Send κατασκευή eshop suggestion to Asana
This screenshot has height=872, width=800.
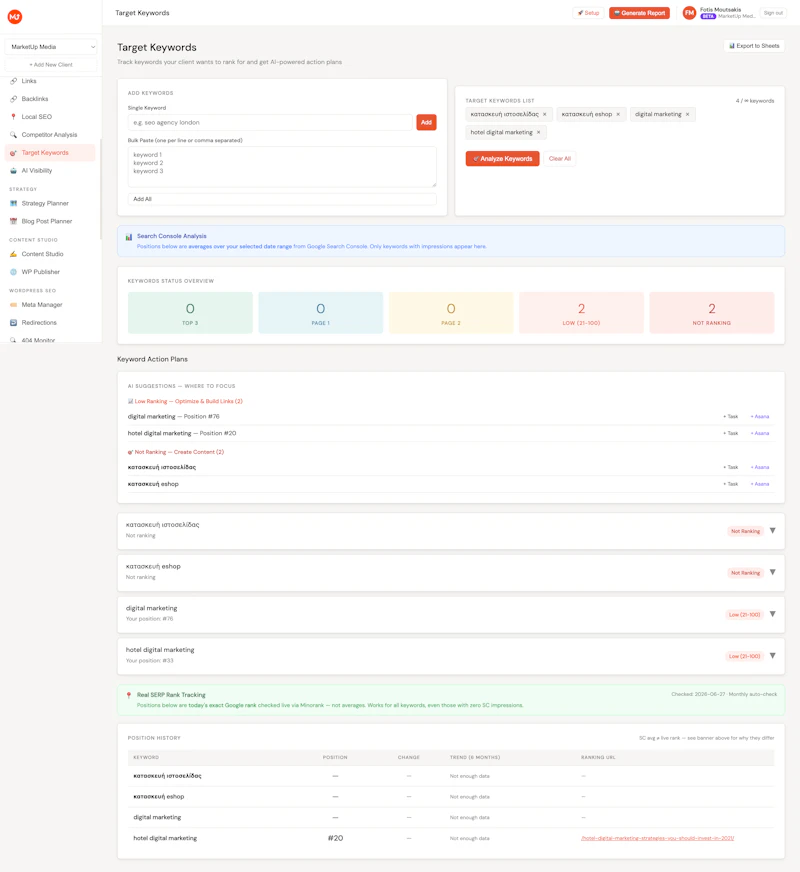point(760,484)
